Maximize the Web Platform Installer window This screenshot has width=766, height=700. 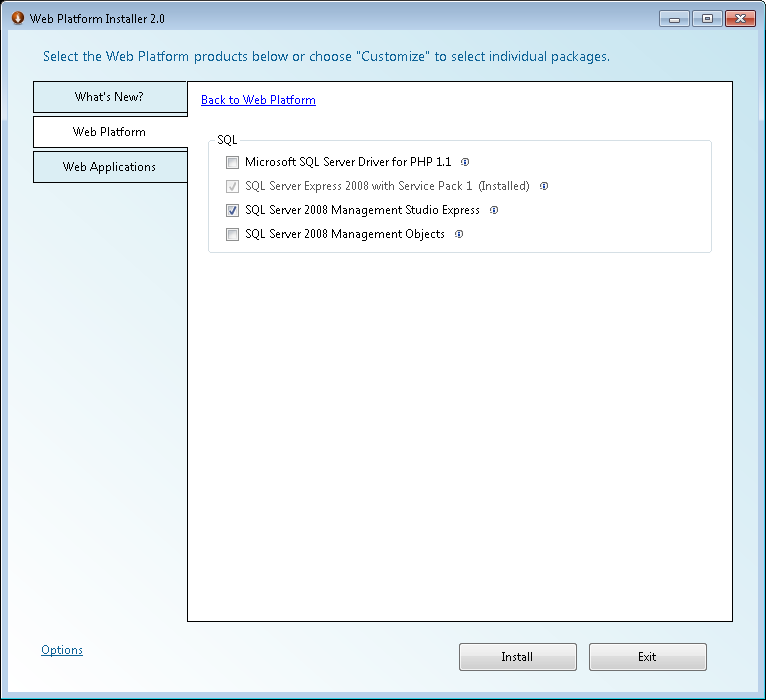click(707, 19)
